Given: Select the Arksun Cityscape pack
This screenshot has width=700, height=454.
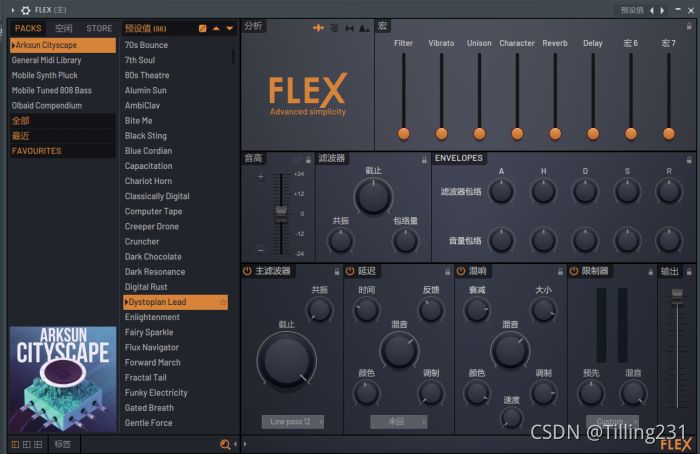Looking at the screenshot, I should [x=62, y=45].
